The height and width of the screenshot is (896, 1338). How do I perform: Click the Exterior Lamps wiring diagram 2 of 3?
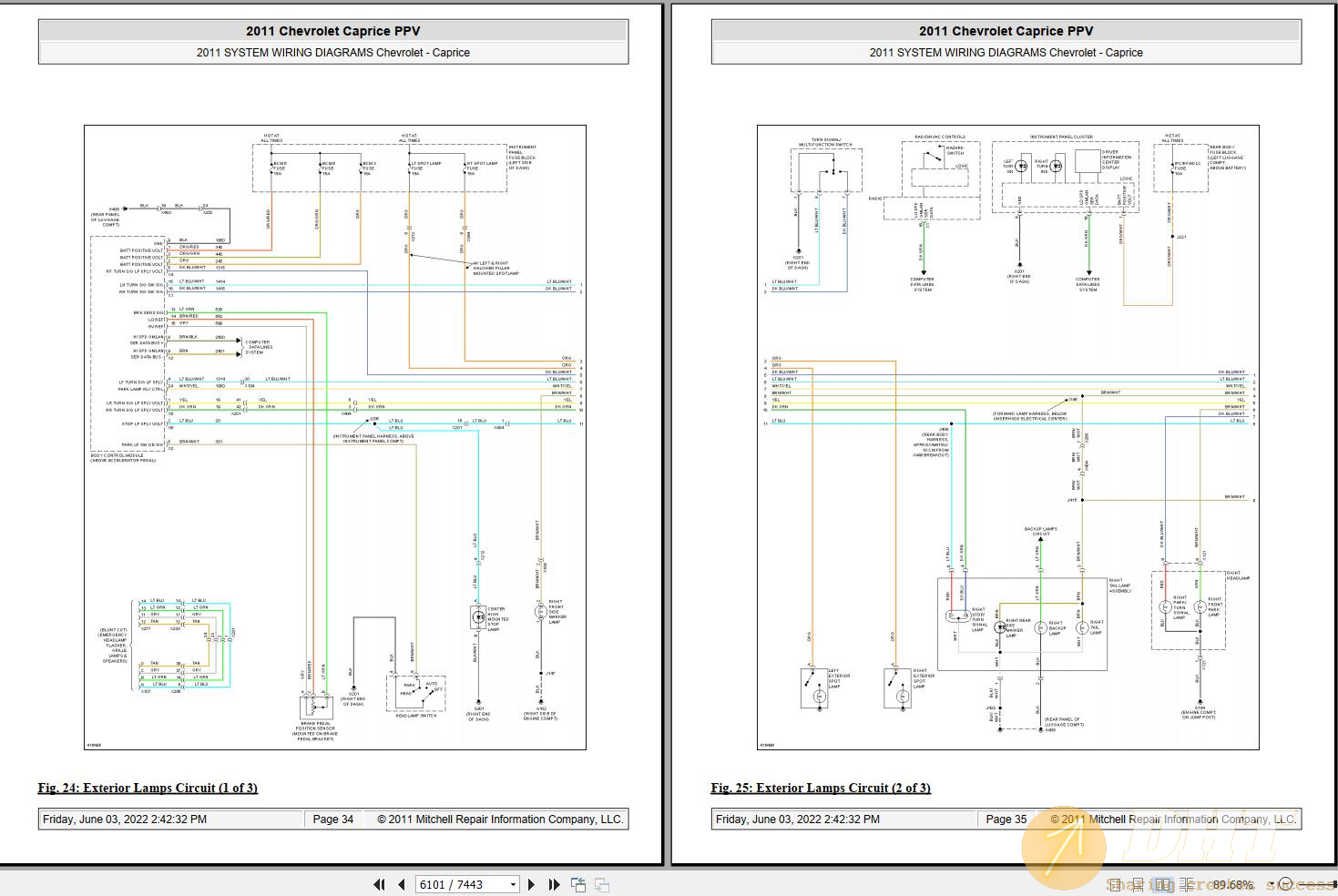[1008, 437]
